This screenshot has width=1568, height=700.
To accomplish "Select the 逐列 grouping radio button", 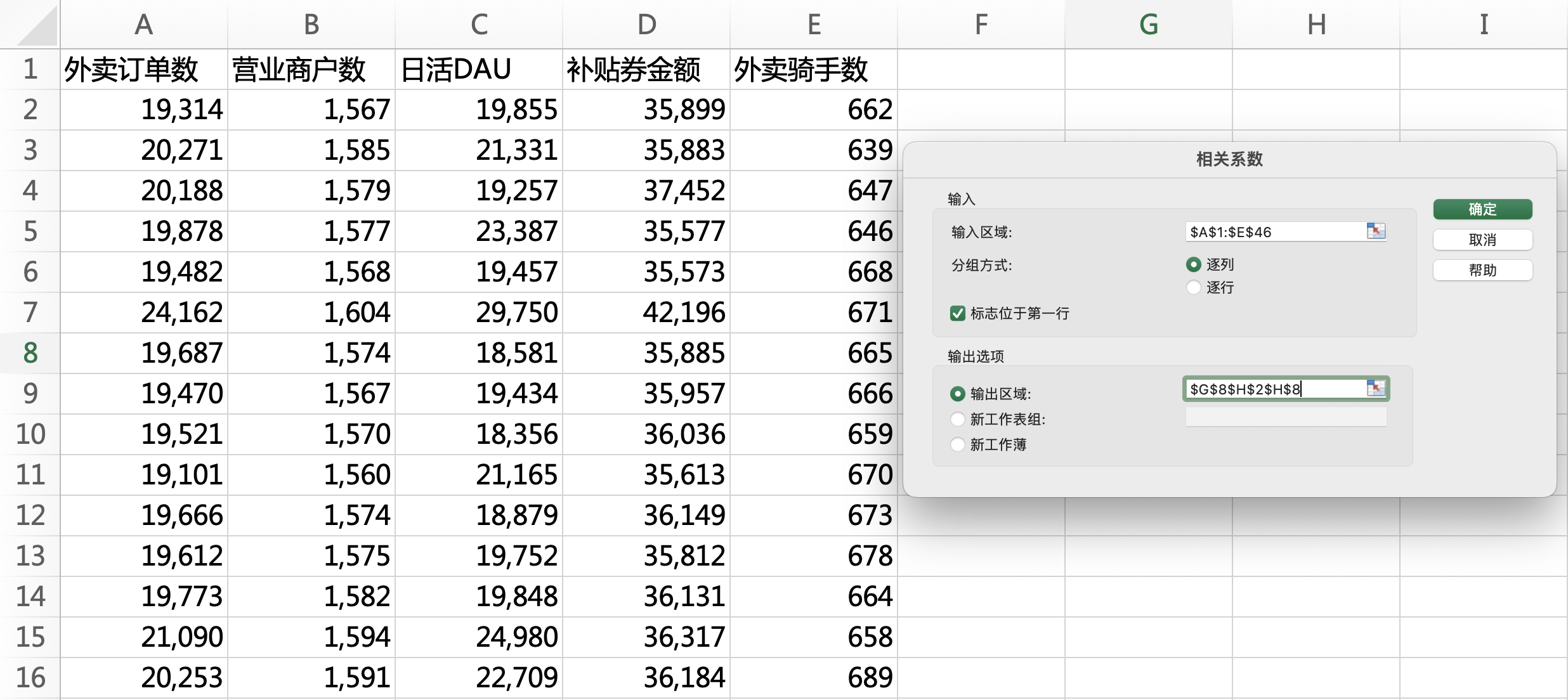I will [x=1193, y=264].
